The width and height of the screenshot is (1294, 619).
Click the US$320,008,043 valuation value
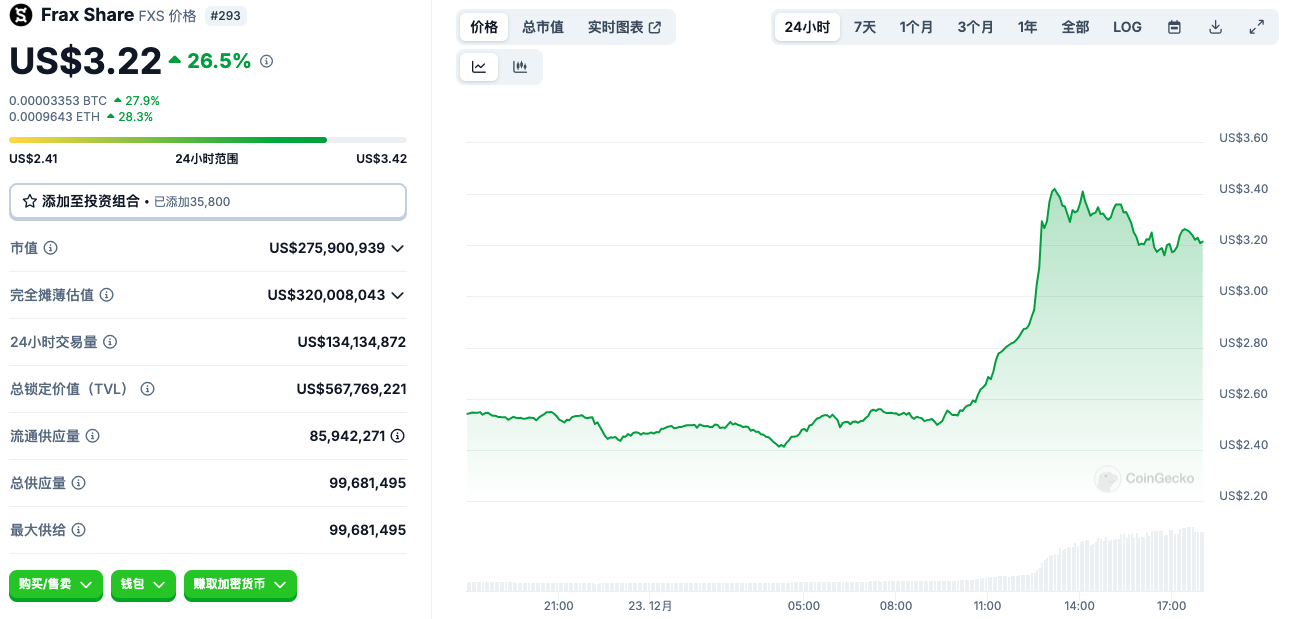pyautogui.click(x=326, y=295)
